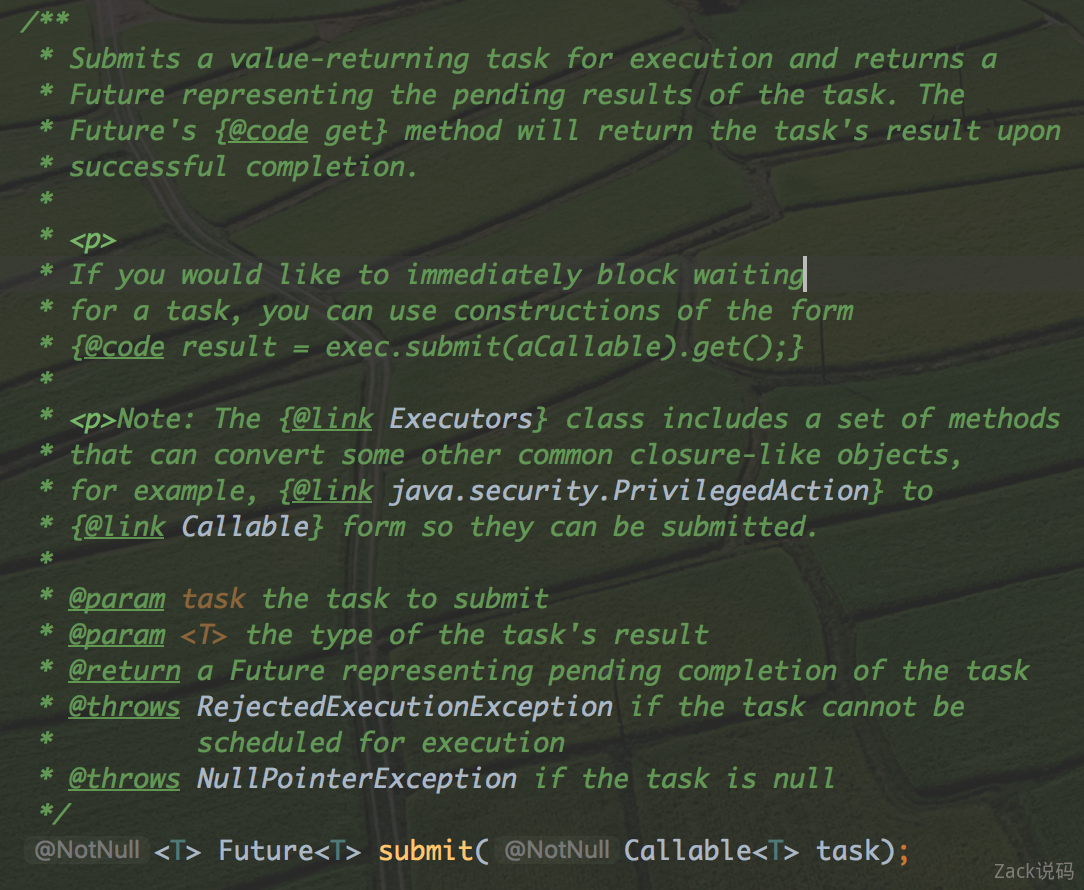This screenshot has width=1084, height=890.
Task: Click the @NotNull hint before 'Callable<T> task'
Action: pos(557,850)
